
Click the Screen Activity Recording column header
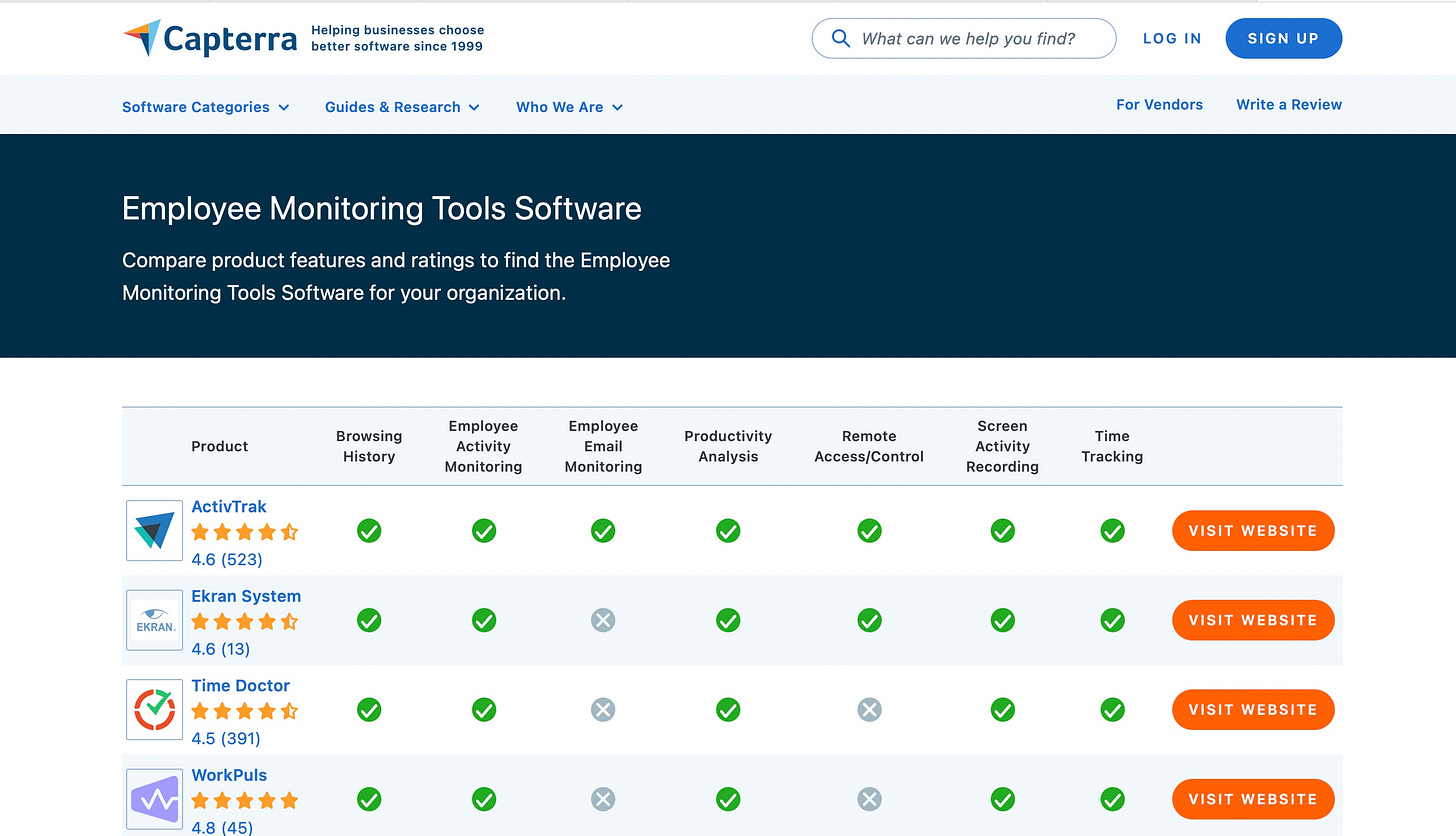coord(1002,446)
